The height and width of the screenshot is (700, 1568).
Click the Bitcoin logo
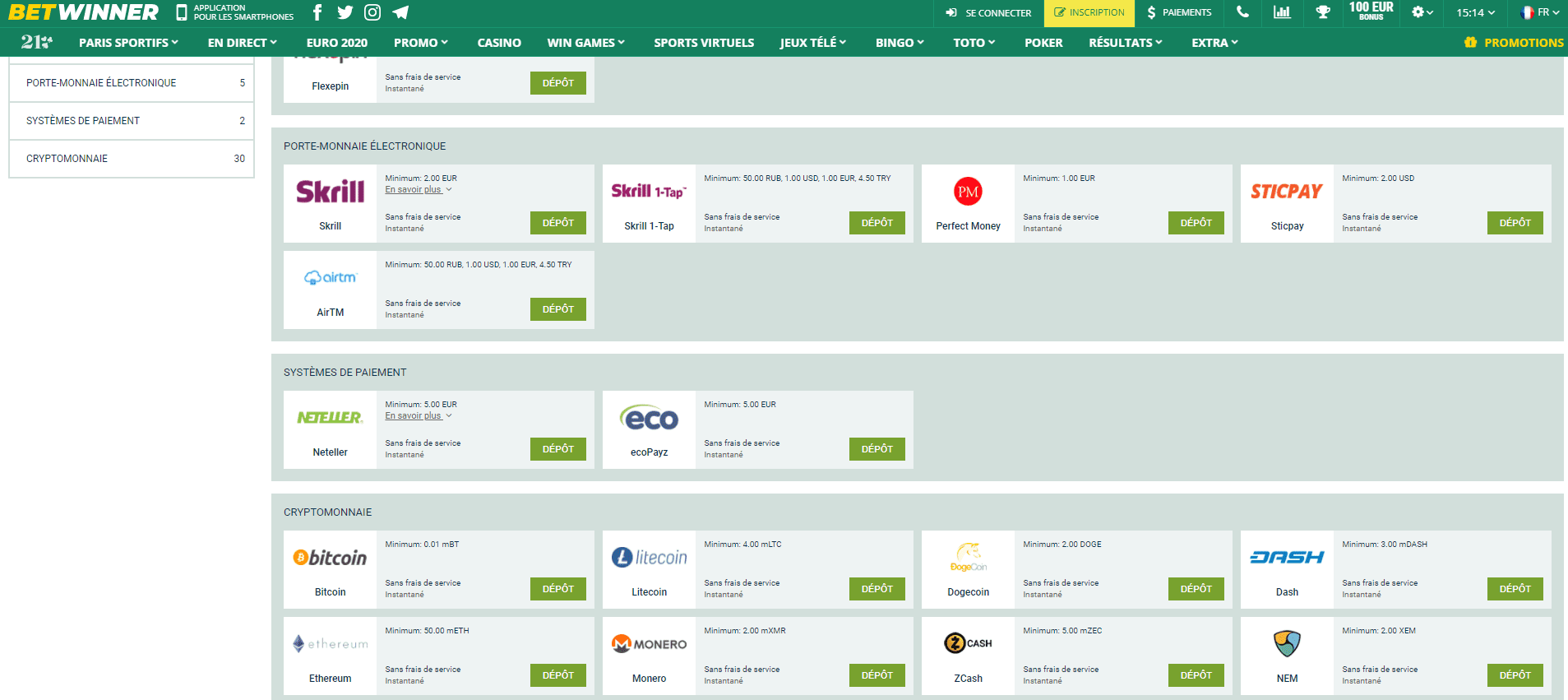click(330, 558)
